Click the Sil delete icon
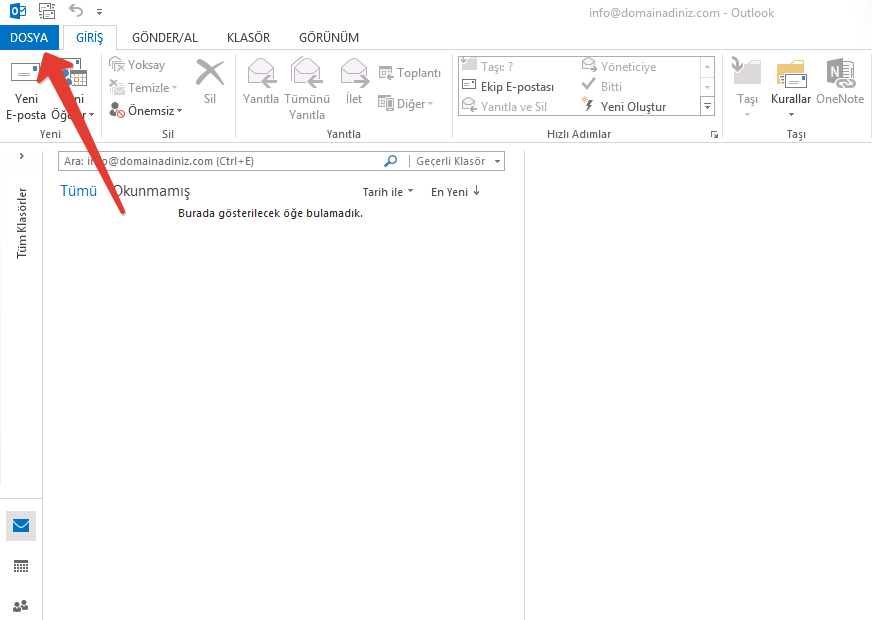The height and width of the screenshot is (620, 872). (209, 76)
